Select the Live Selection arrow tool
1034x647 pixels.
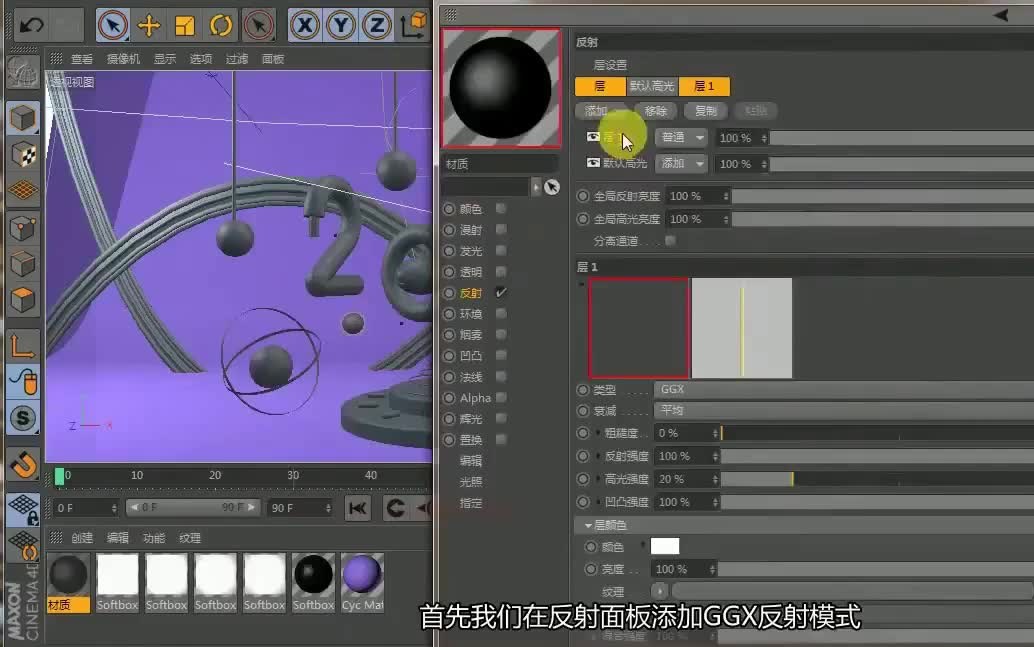tap(113, 25)
